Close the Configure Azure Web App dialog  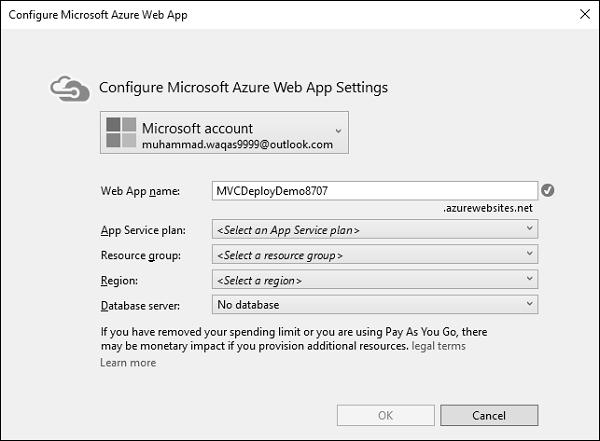point(583,15)
